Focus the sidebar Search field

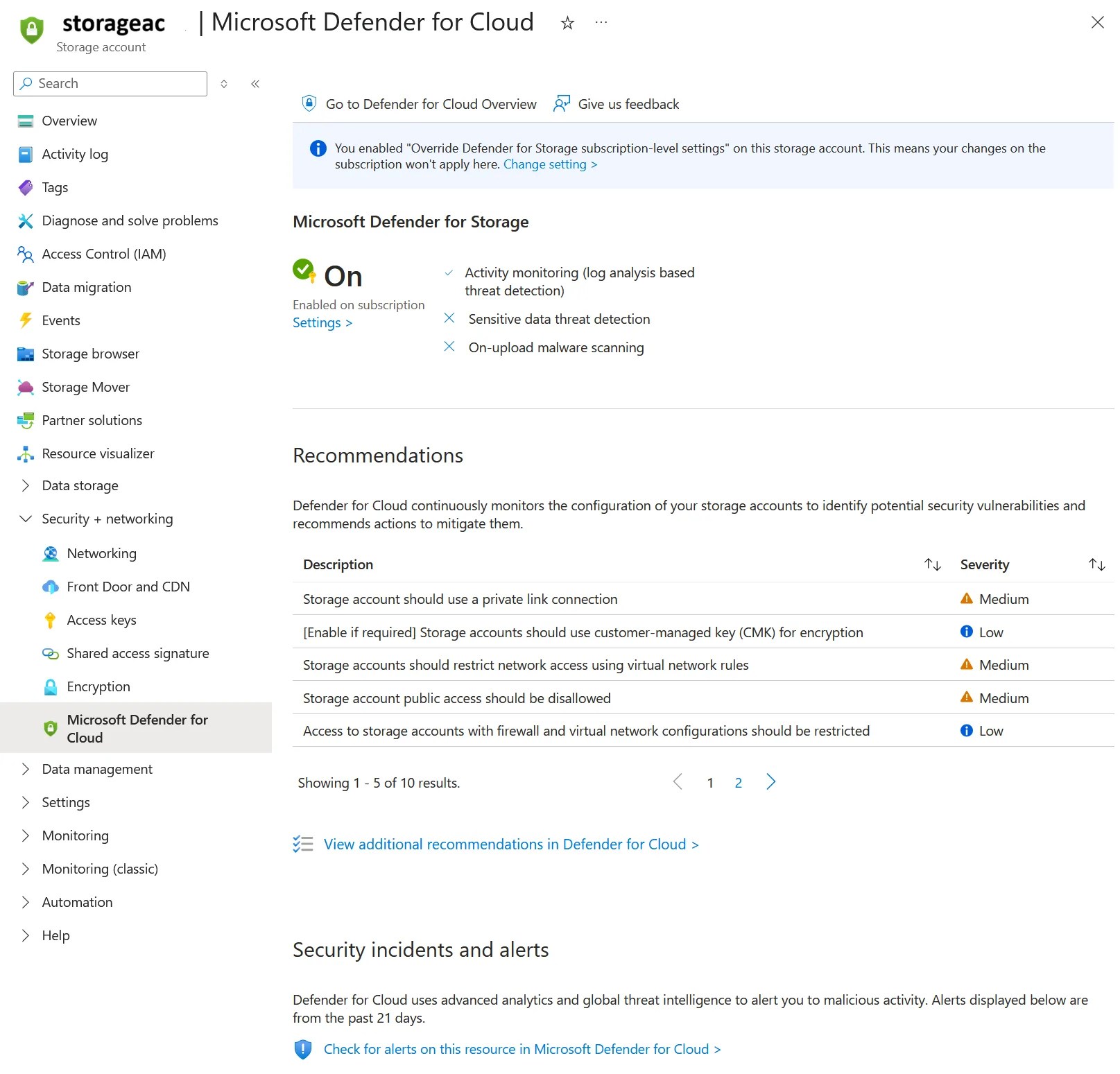(110, 84)
